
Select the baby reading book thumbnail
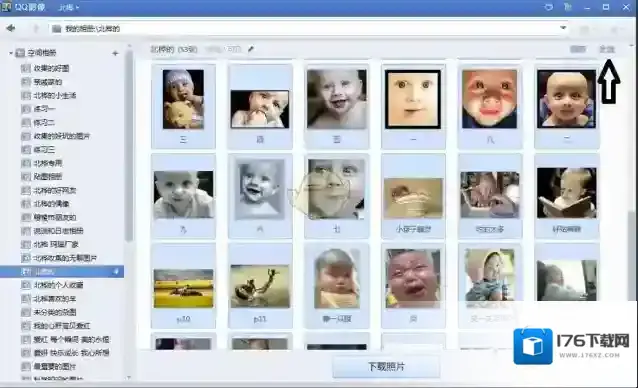(x=566, y=193)
